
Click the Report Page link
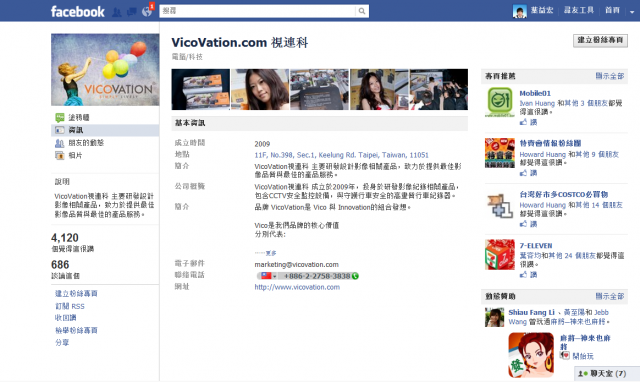(76, 330)
